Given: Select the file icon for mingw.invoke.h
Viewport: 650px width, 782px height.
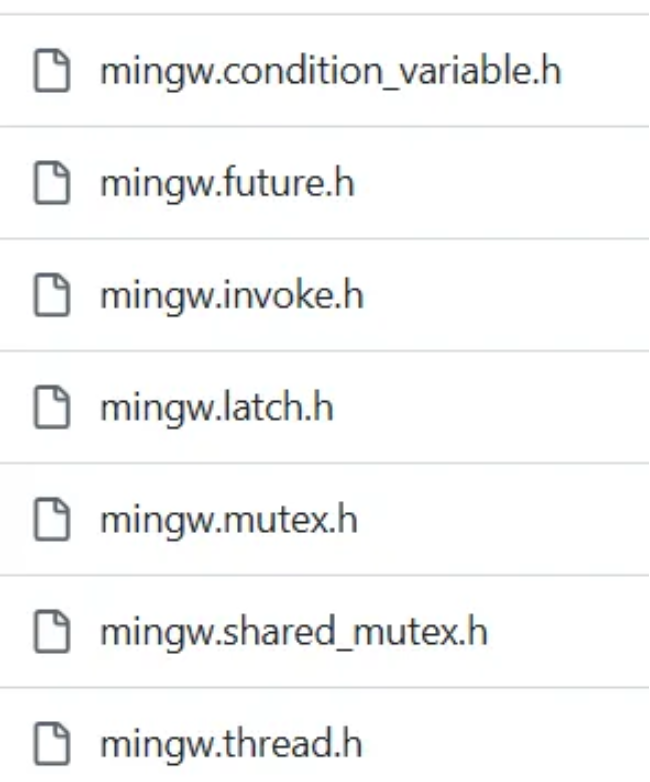Looking at the screenshot, I should pos(52,295).
